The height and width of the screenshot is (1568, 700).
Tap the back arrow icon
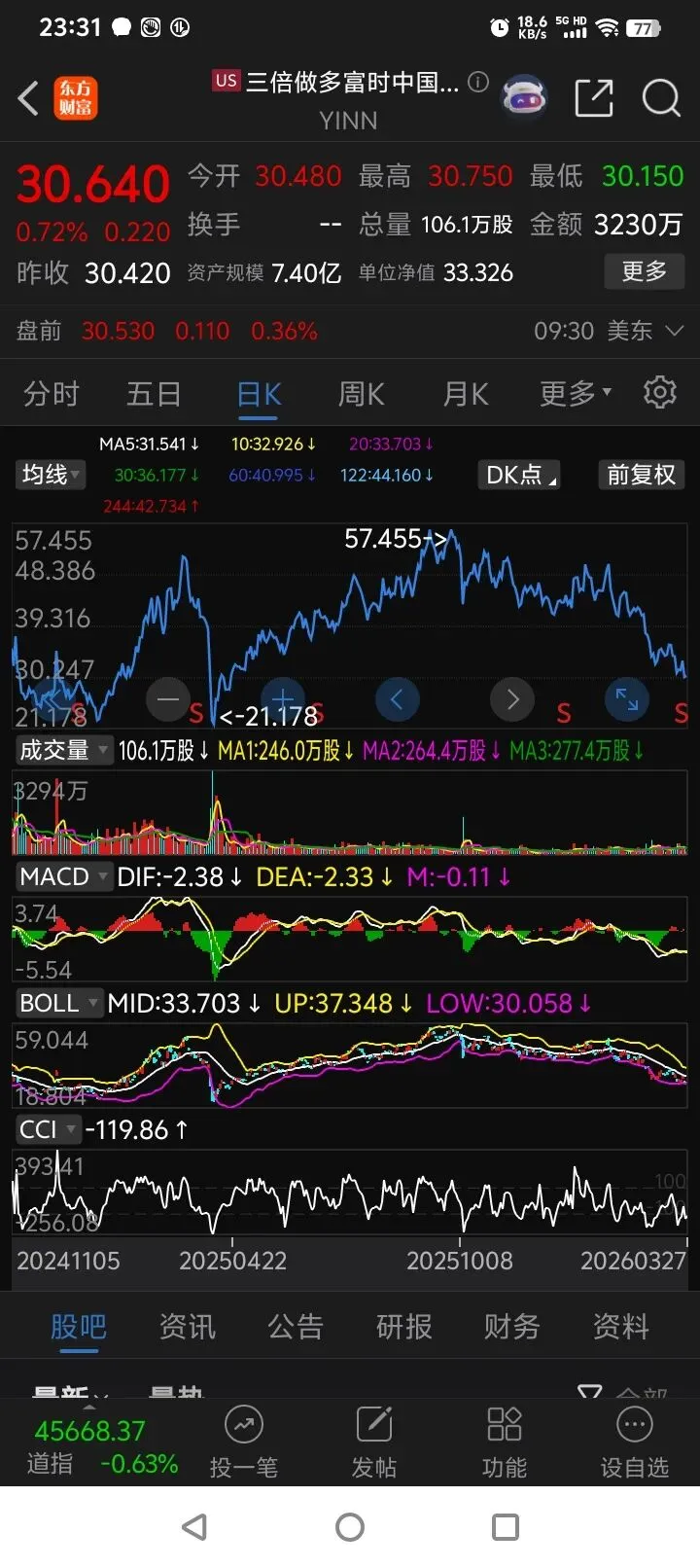pyautogui.click(x=28, y=98)
